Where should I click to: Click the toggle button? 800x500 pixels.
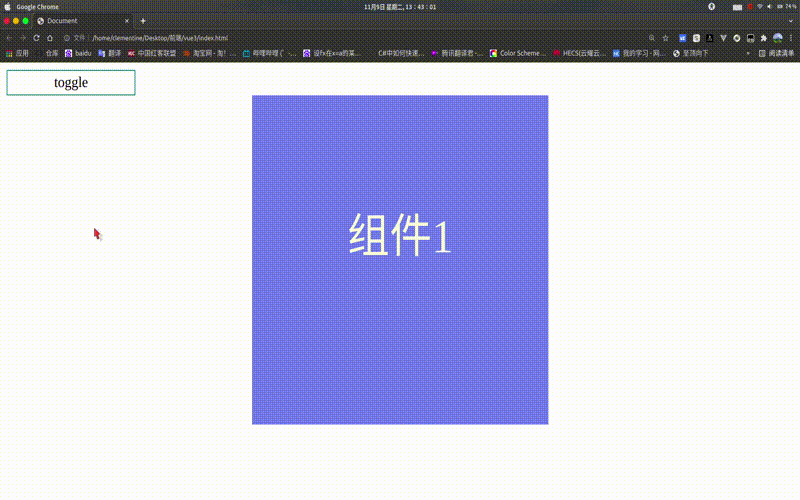point(71,83)
